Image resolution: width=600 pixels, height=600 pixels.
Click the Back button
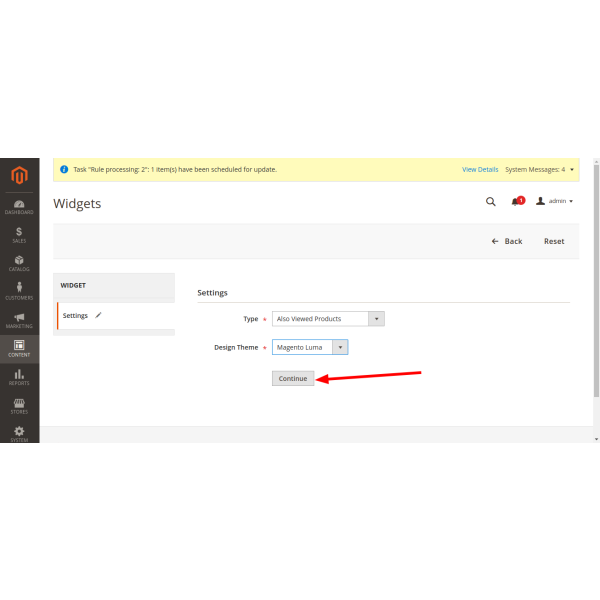pyautogui.click(x=507, y=241)
